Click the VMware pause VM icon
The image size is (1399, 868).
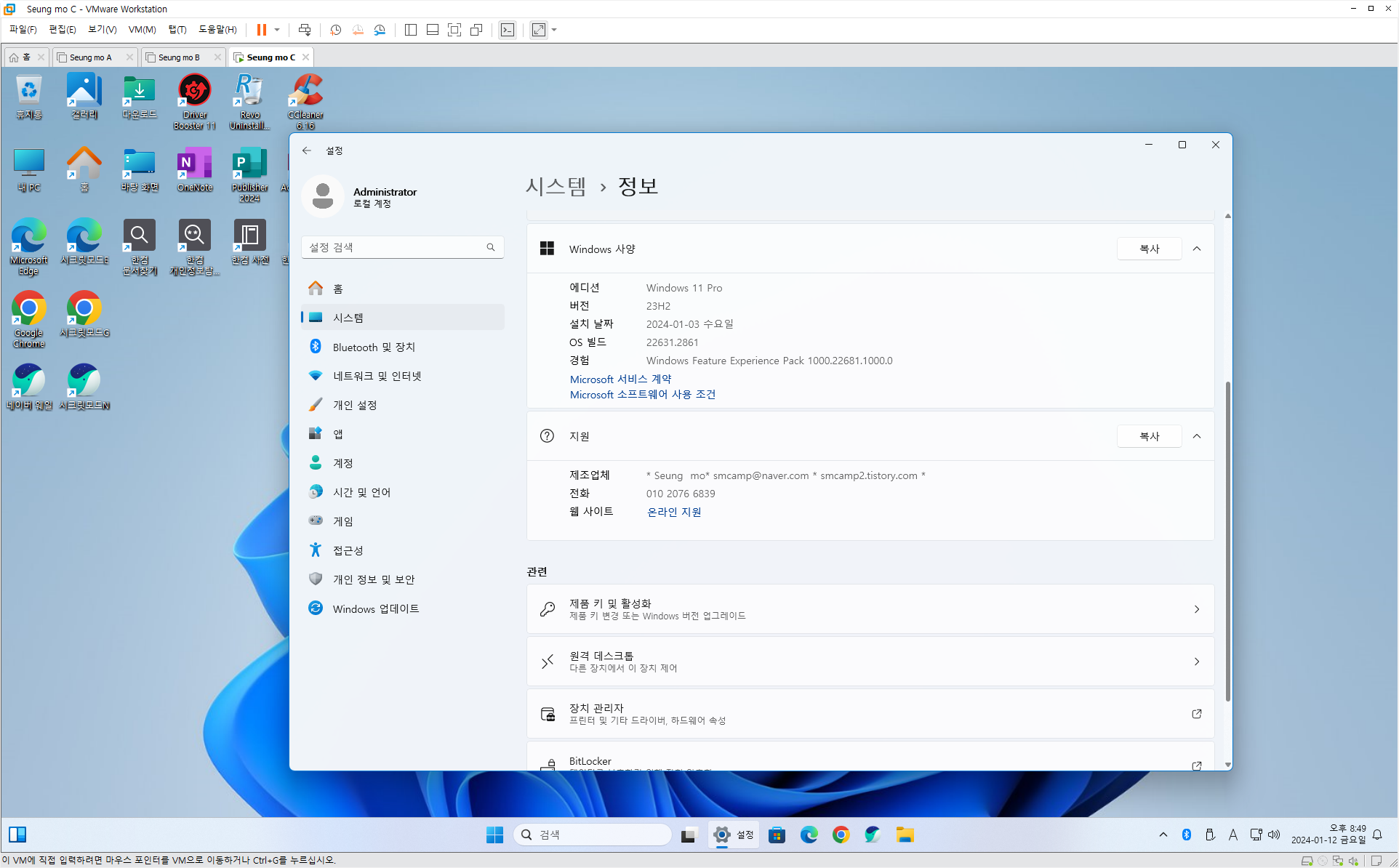point(261,30)
